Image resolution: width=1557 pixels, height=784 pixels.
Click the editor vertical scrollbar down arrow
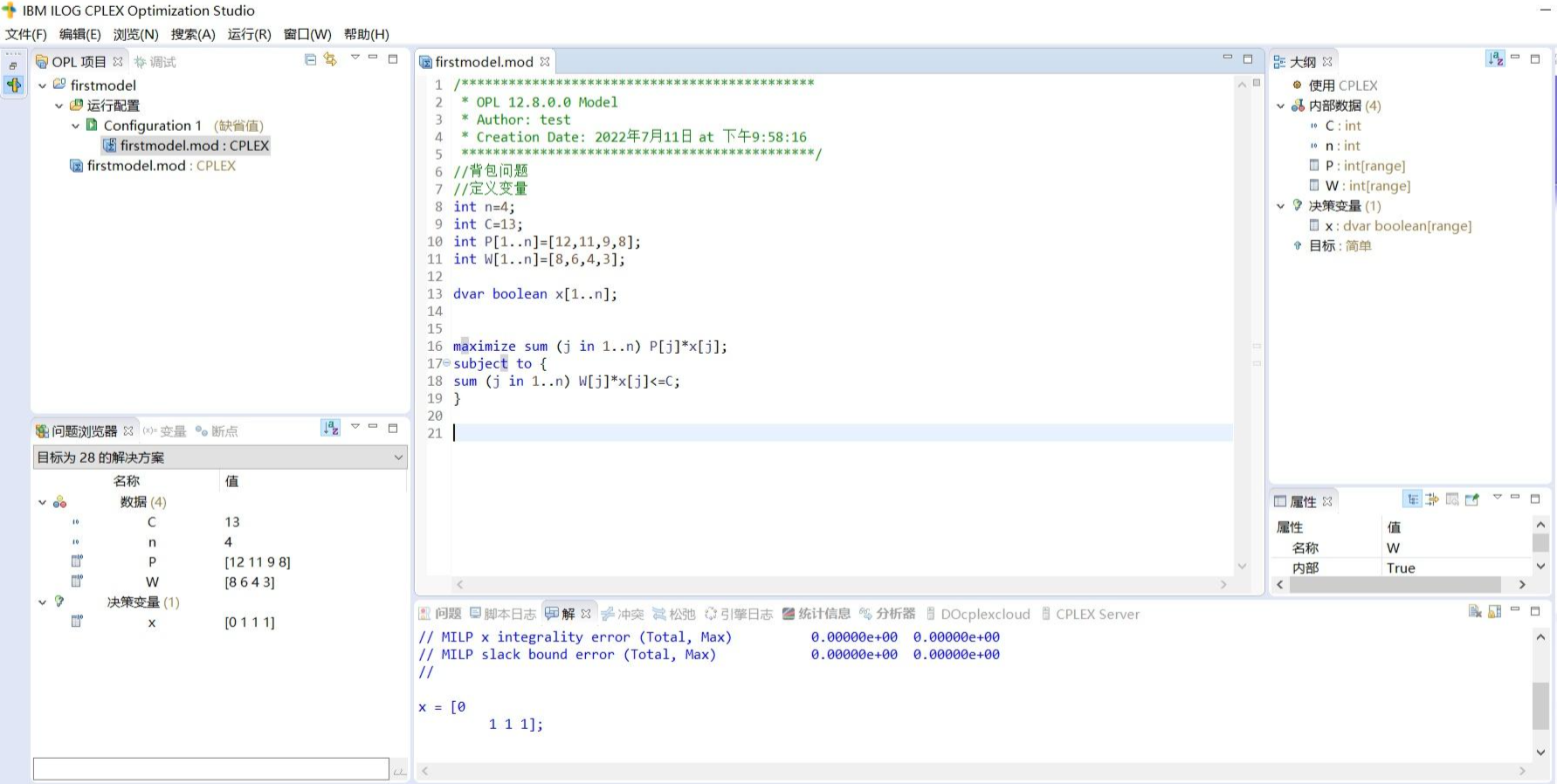1242,566
